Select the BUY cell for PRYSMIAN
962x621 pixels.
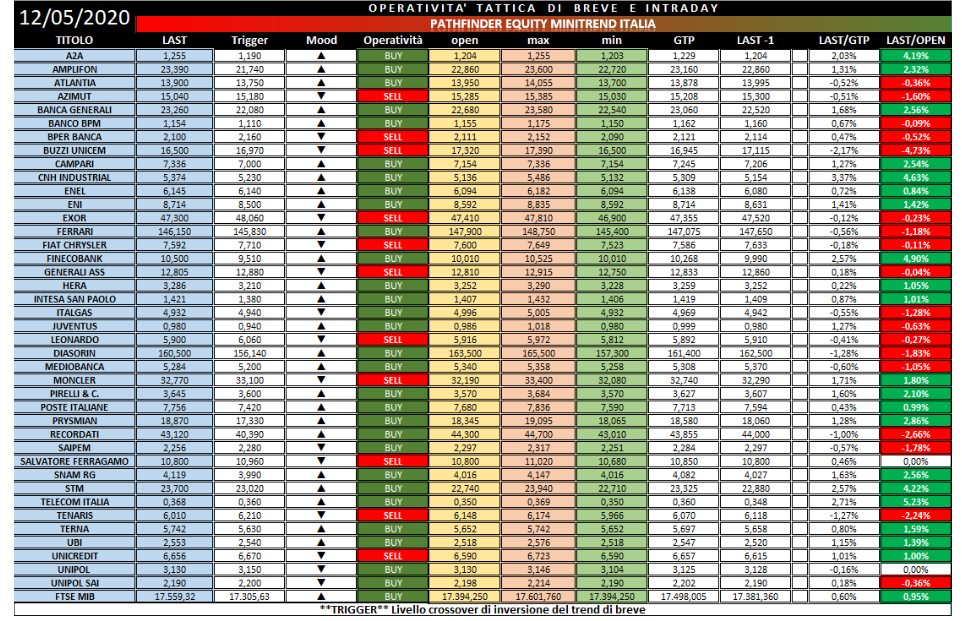(x=393, y=421)
